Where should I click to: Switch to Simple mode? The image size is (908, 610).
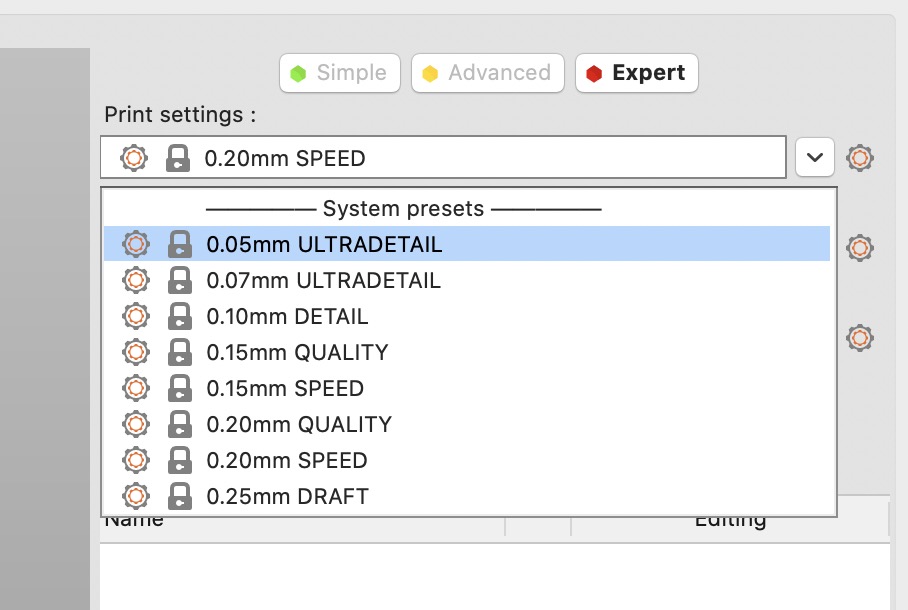340,73
